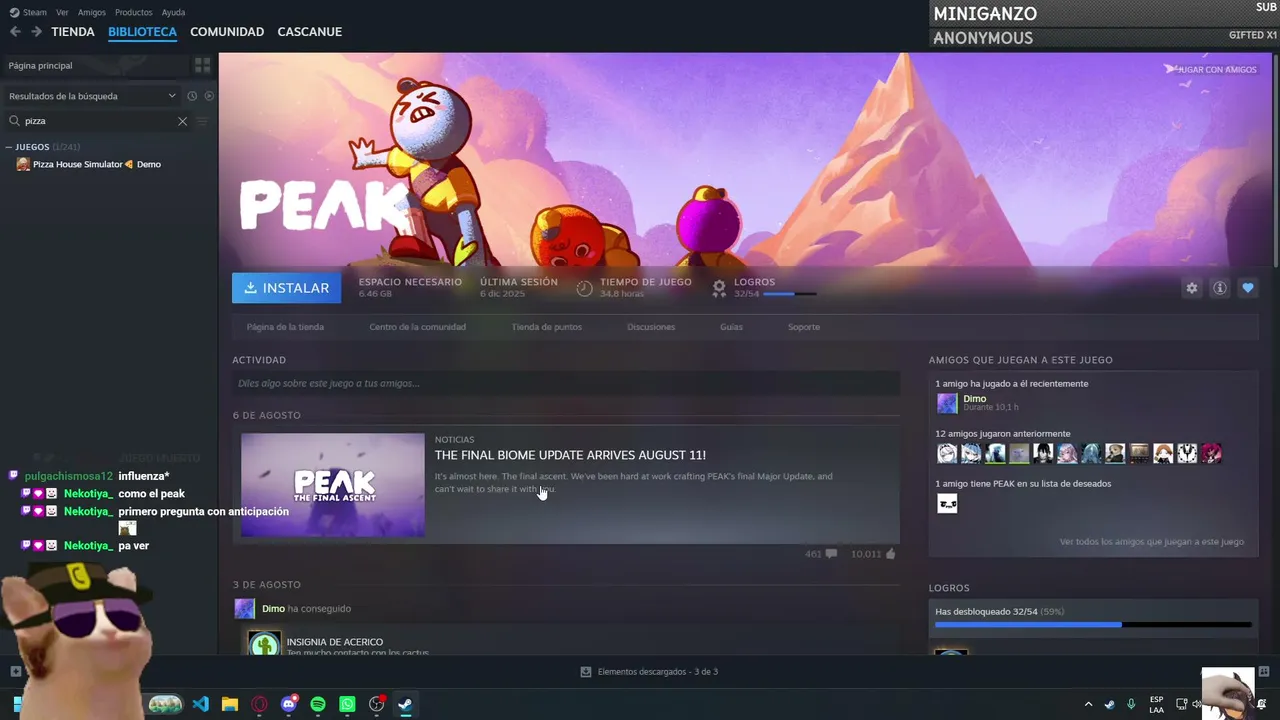Open PEAK manage settings gear

click(x=1192, y=288)
